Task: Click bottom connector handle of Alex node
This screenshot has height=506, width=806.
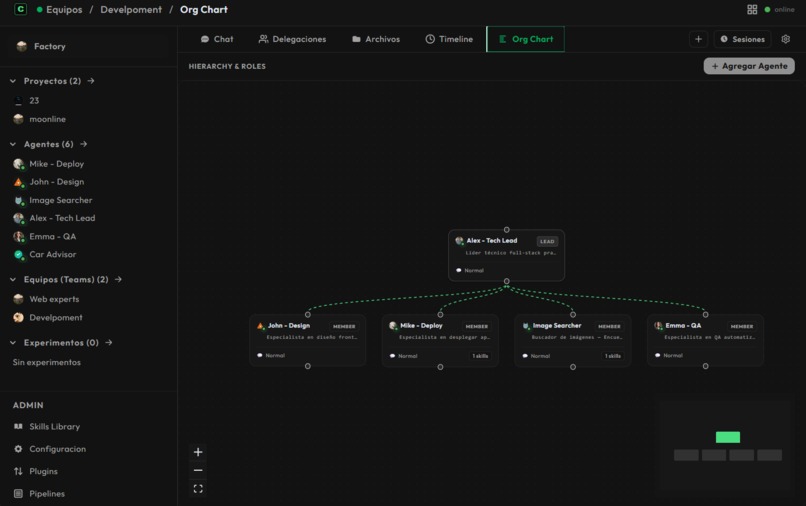Action: (x=506, y=281)
